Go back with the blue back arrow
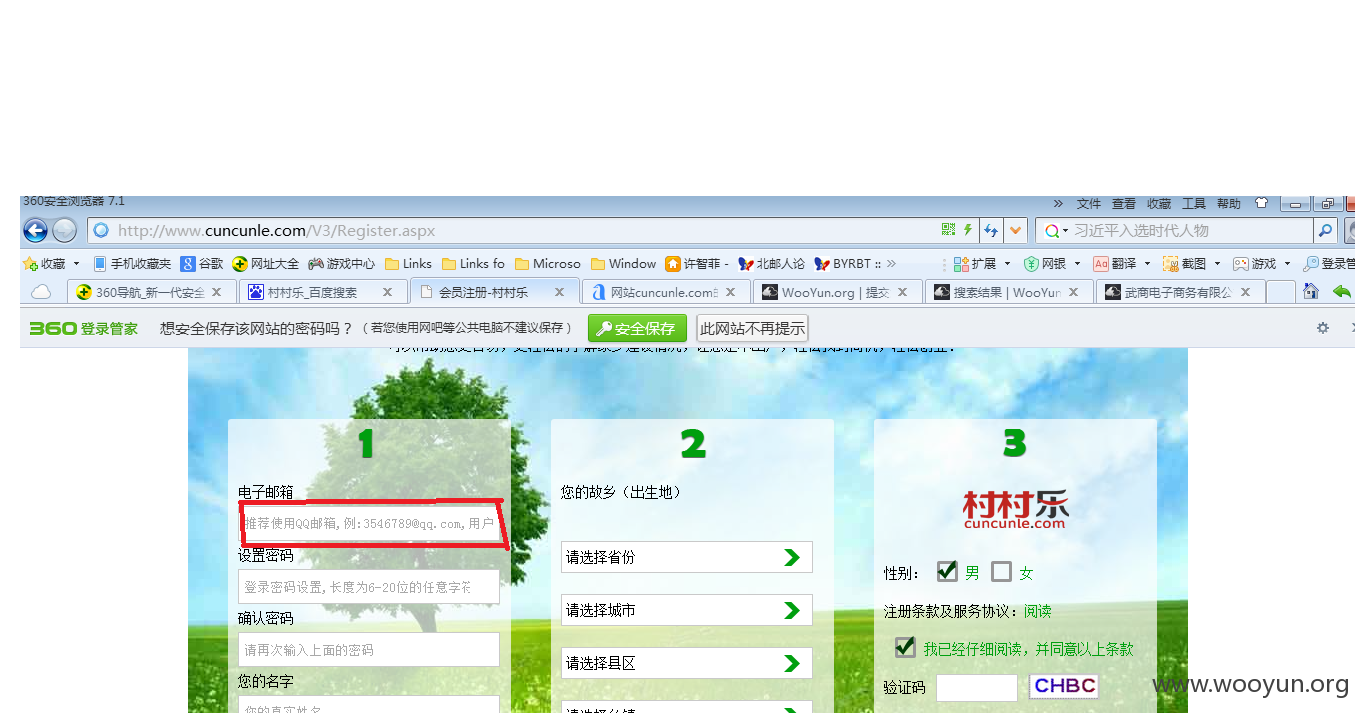 click(x=35, y=231)
